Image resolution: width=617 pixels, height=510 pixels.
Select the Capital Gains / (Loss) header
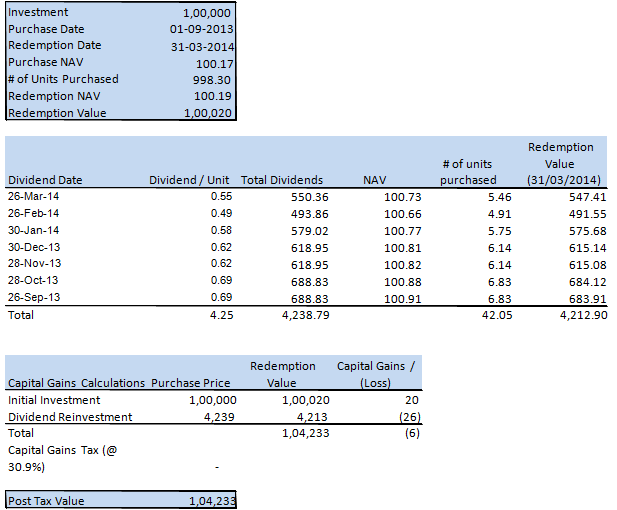[x=375, y=374]
